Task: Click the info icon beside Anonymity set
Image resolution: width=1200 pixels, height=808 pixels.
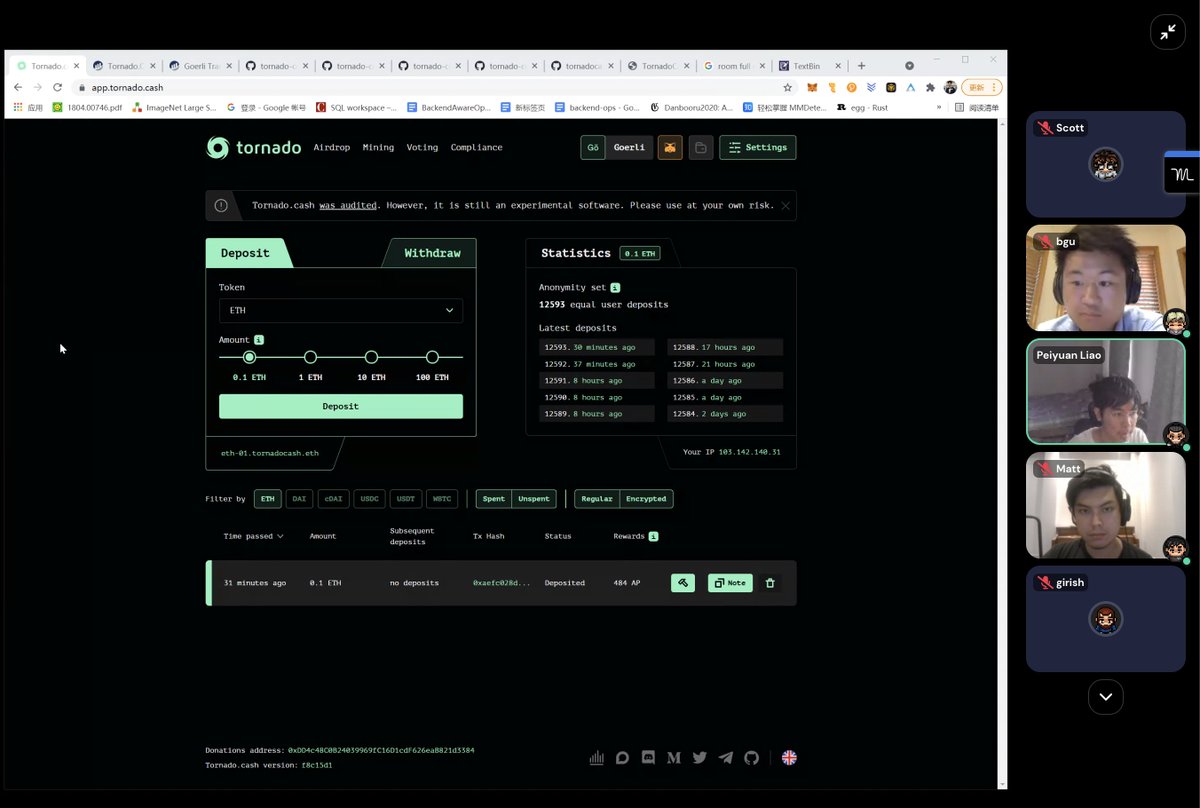Action: 616,288
